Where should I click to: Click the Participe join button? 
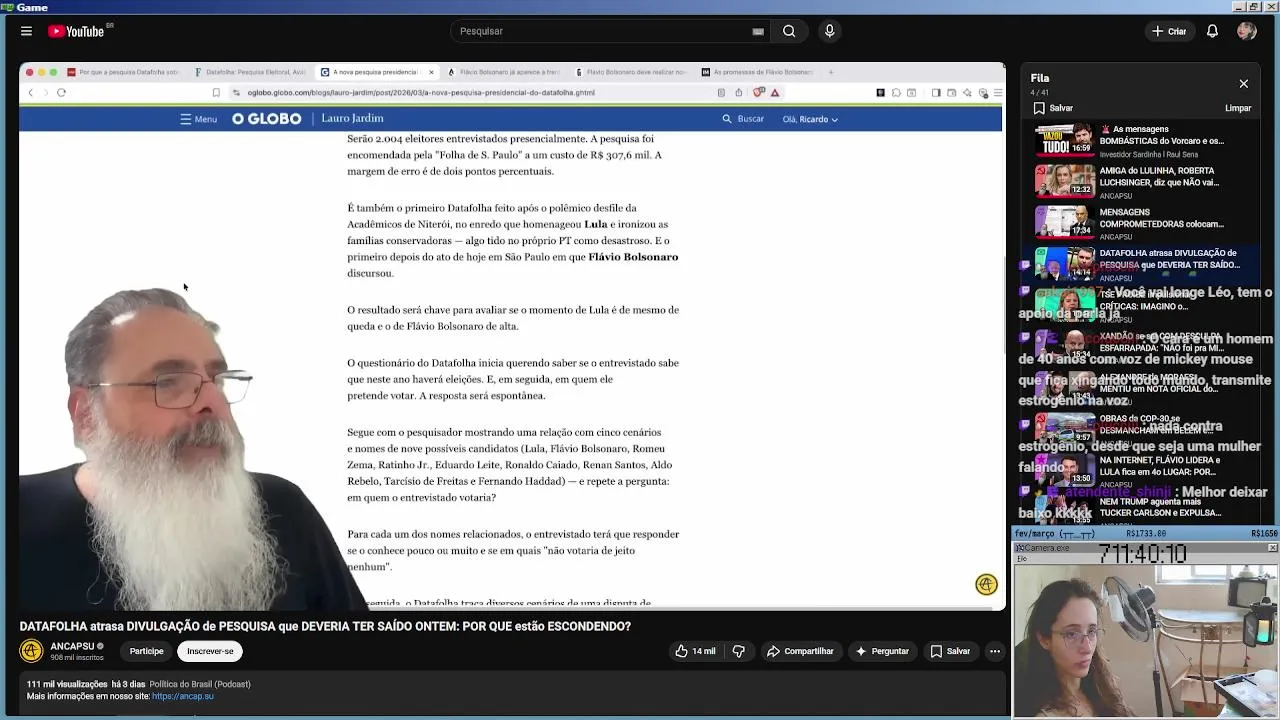point(146,651)
